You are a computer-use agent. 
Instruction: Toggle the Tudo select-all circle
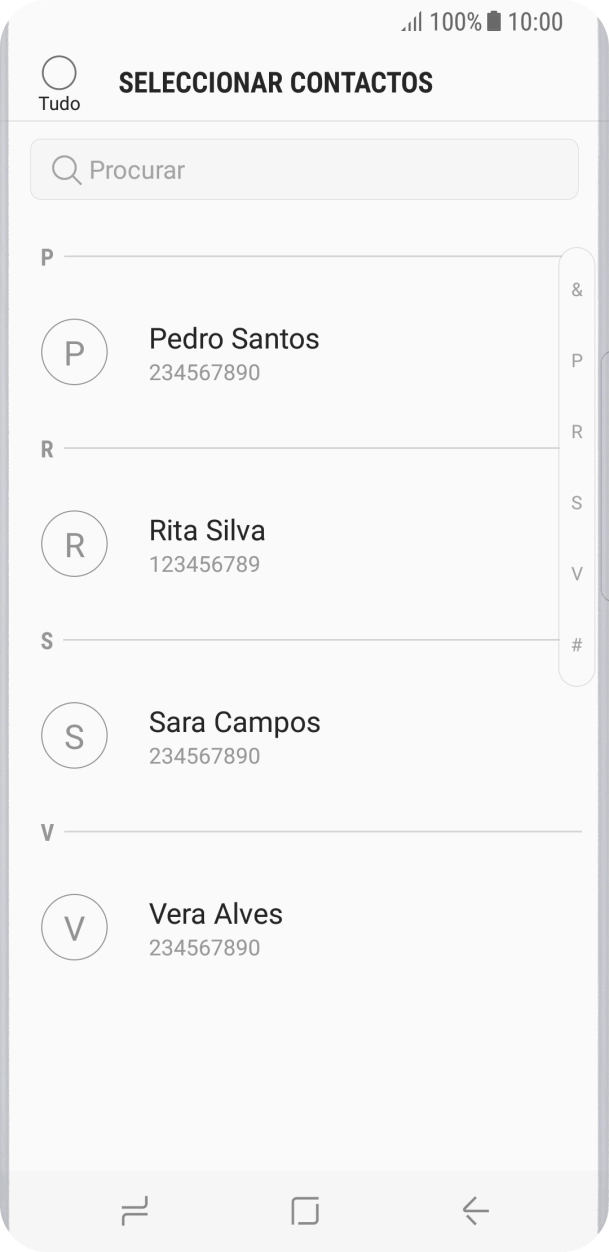click(60, 73)
